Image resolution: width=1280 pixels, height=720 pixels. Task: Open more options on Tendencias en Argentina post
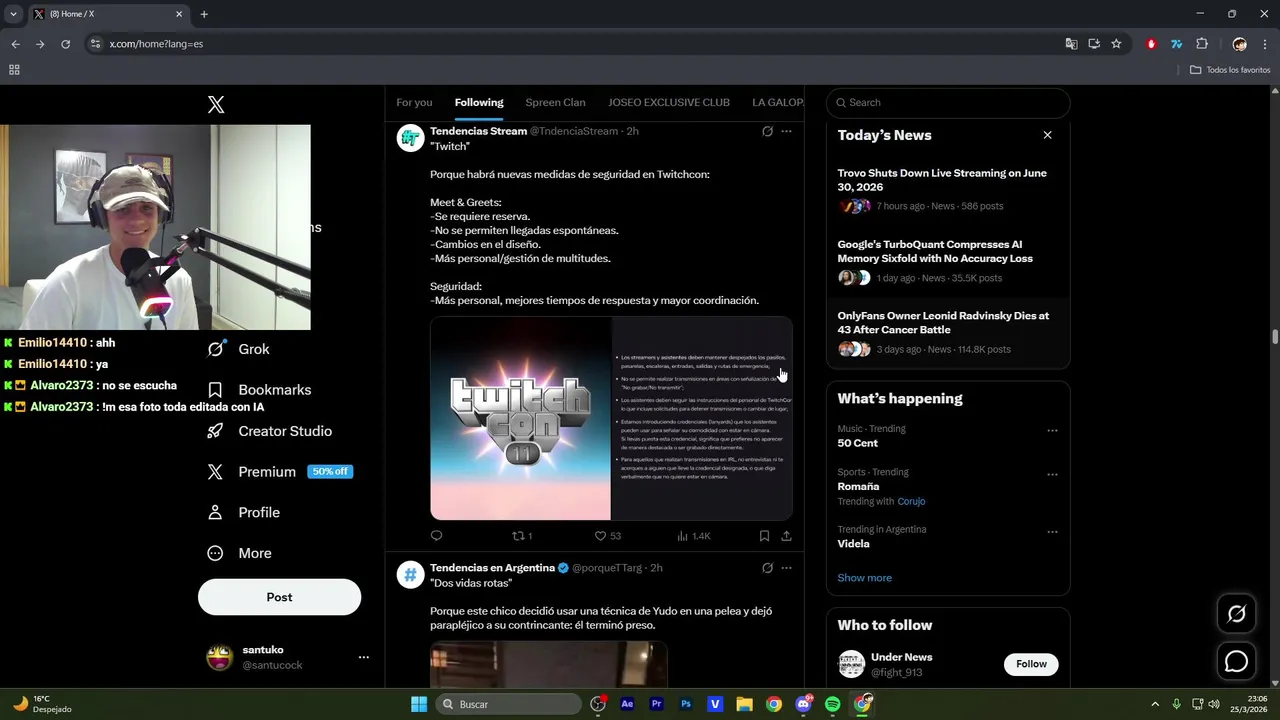click(786, 568)
